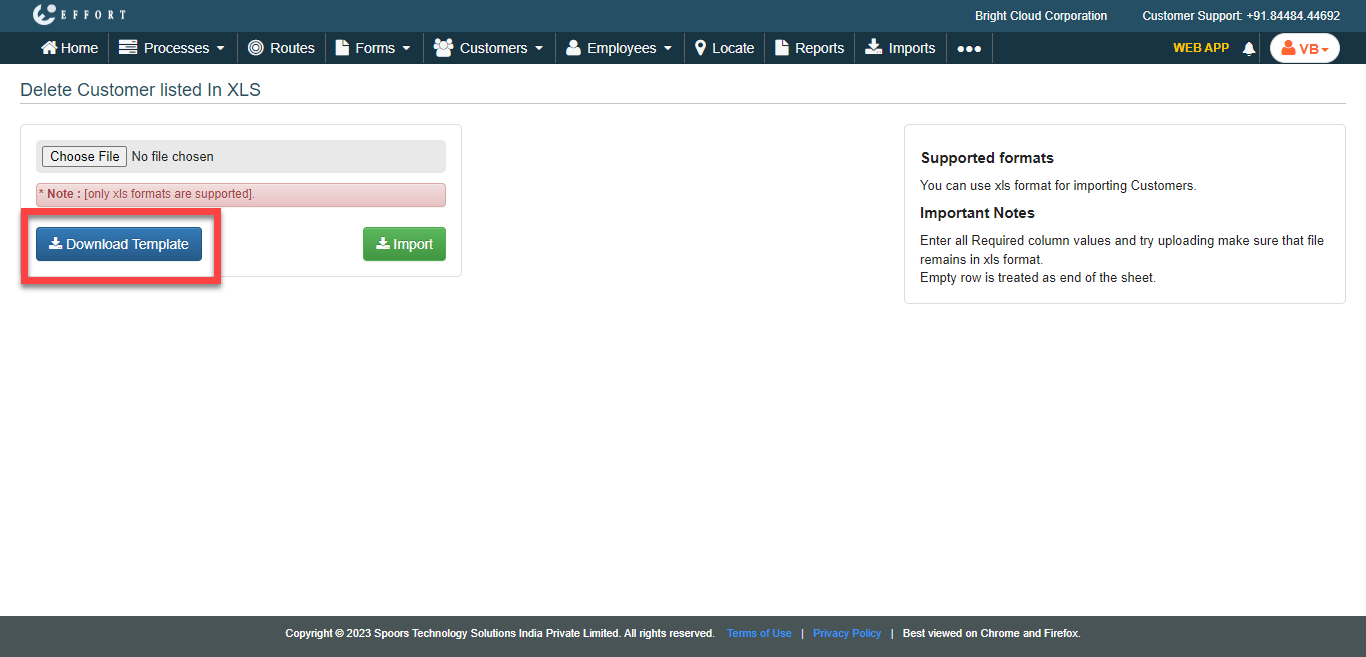Click the Imports download icon

pyautogui.click(x=874, y=48)
